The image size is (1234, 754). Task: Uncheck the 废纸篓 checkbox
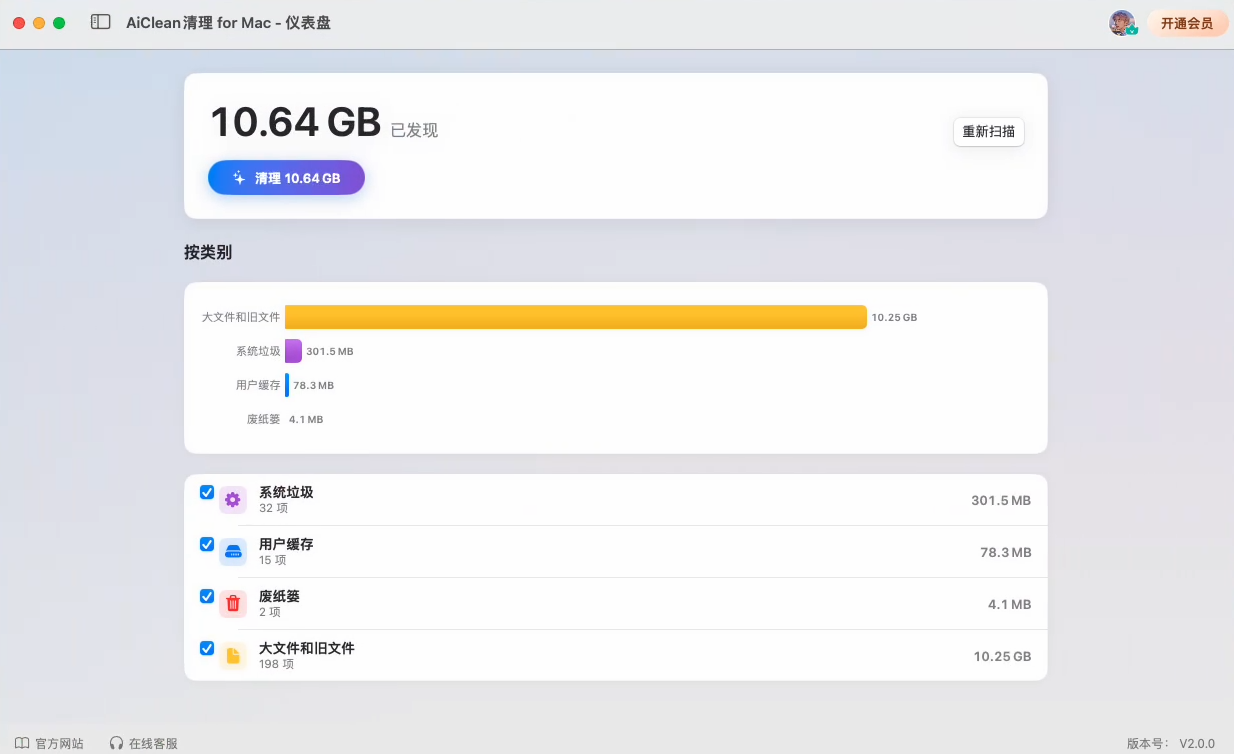(x=207, y=596)
